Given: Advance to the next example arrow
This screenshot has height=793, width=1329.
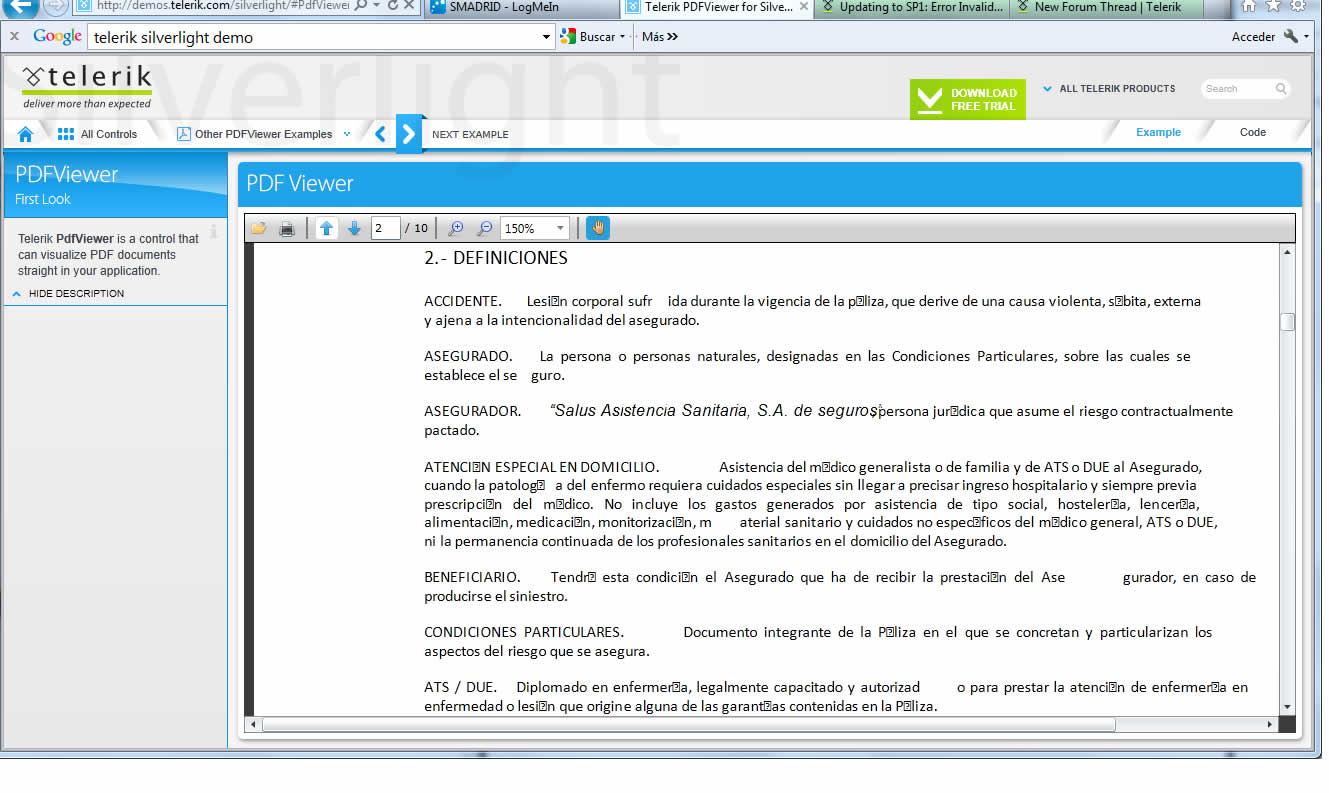Looking at the screenshot, I should coord(408,134).
